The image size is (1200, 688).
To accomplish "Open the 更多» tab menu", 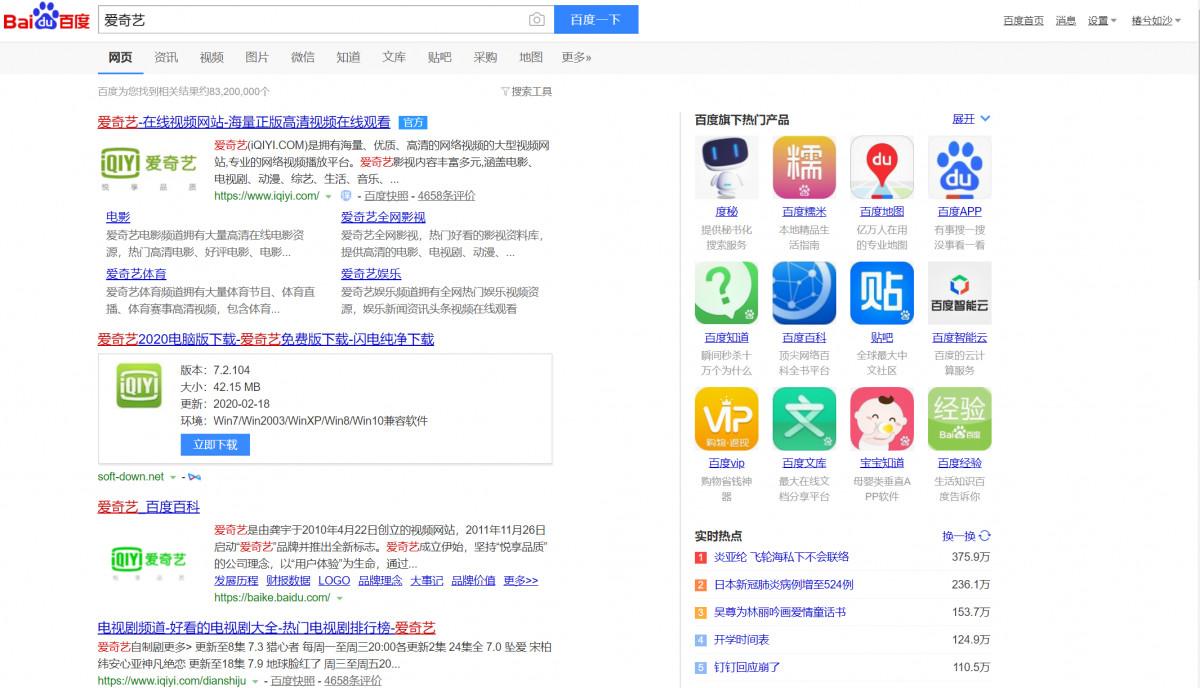I will tap(576, 57).
